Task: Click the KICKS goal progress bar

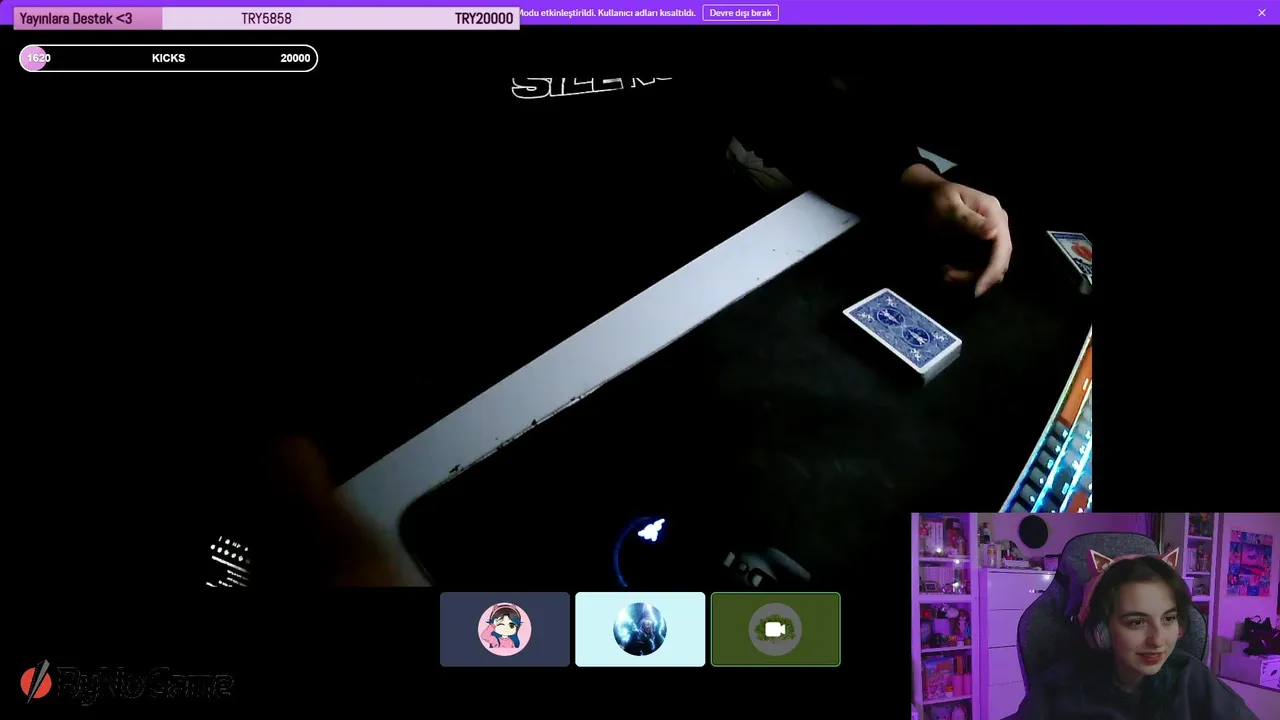Action: tap(168, 58)
